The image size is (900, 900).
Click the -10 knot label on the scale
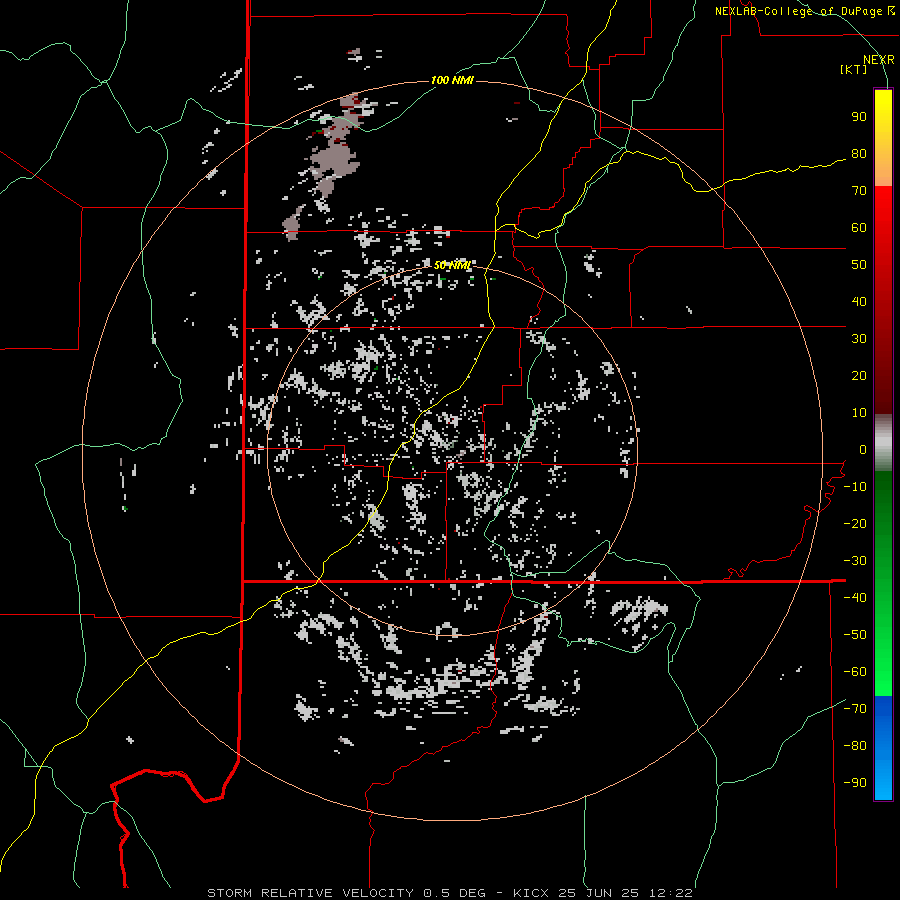[855, 487]
